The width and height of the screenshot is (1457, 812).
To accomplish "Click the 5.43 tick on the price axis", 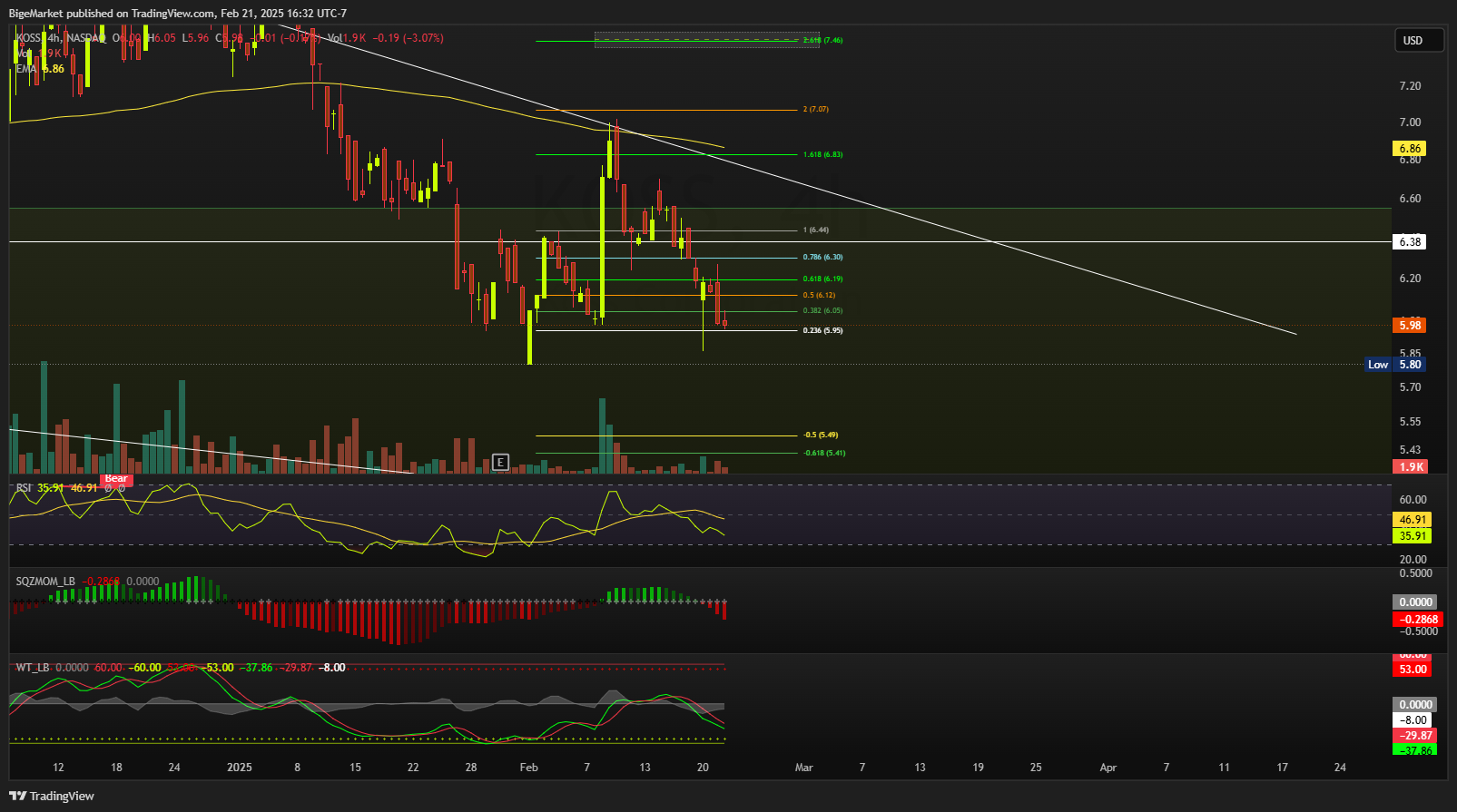I will point(1410,450).
